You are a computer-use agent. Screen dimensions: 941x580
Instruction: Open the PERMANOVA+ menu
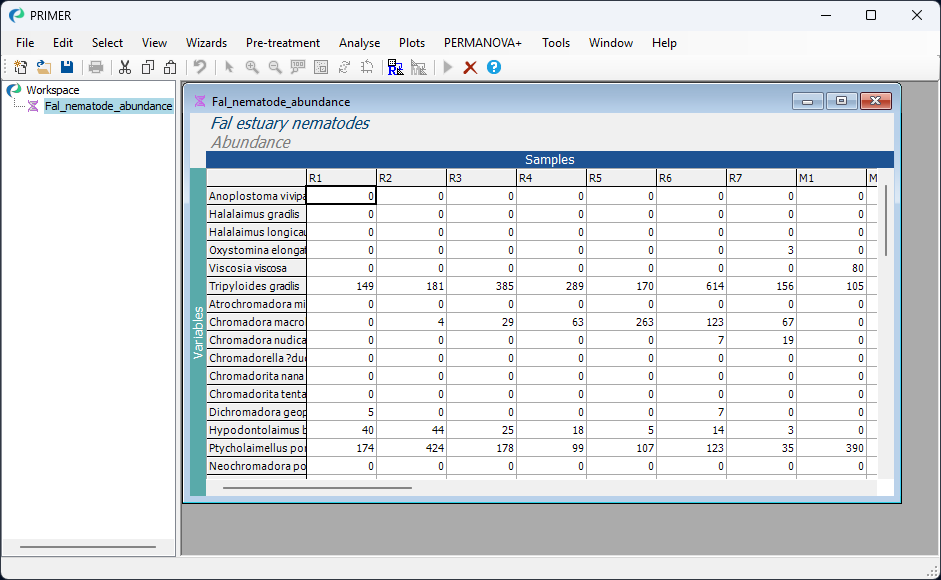point(482,43)
